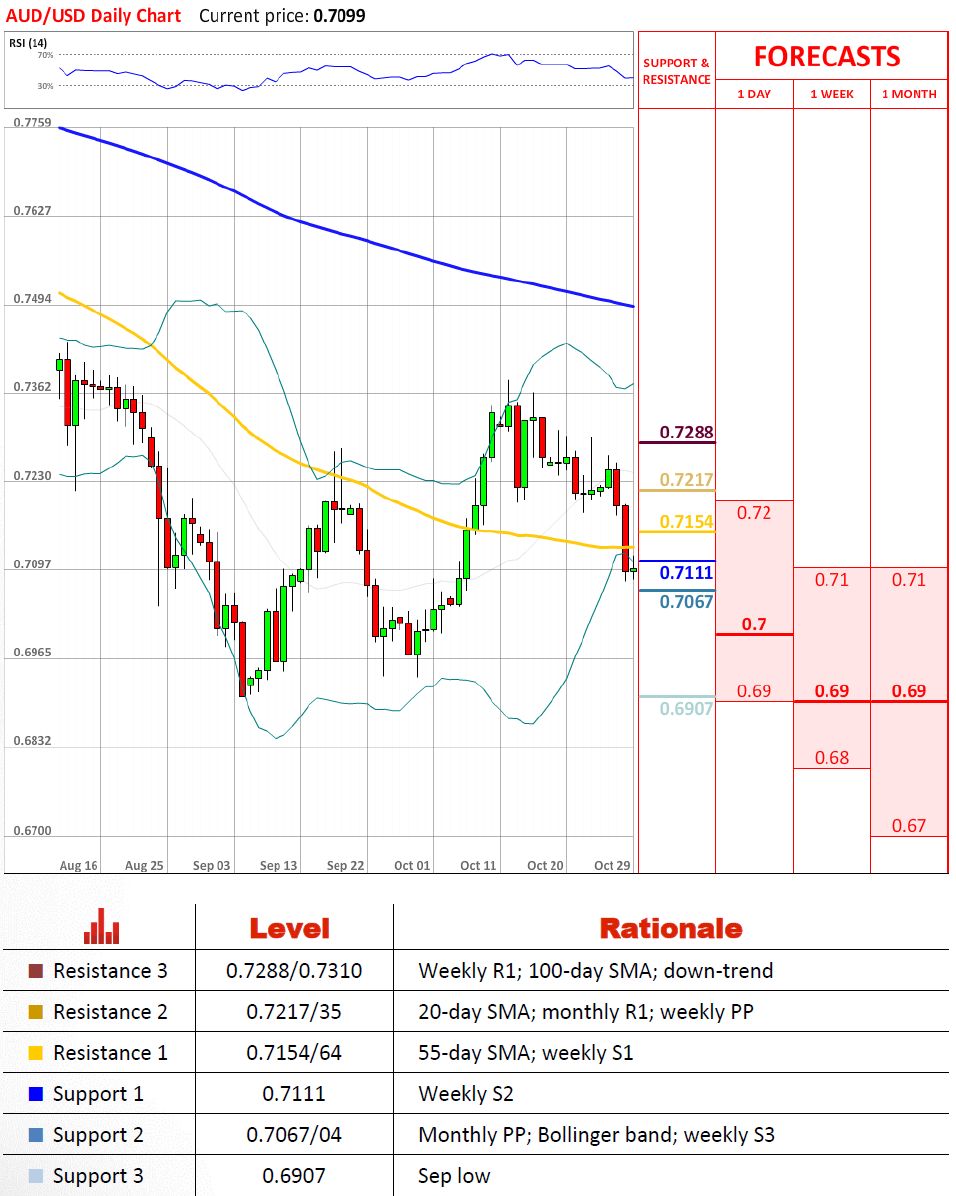Image resolution: width=956 pixels, height=1196 pixels.
Task: Click the bold 0.7 1 DAY forecast value
Action: pyautogui.click(x=754, y=624)
